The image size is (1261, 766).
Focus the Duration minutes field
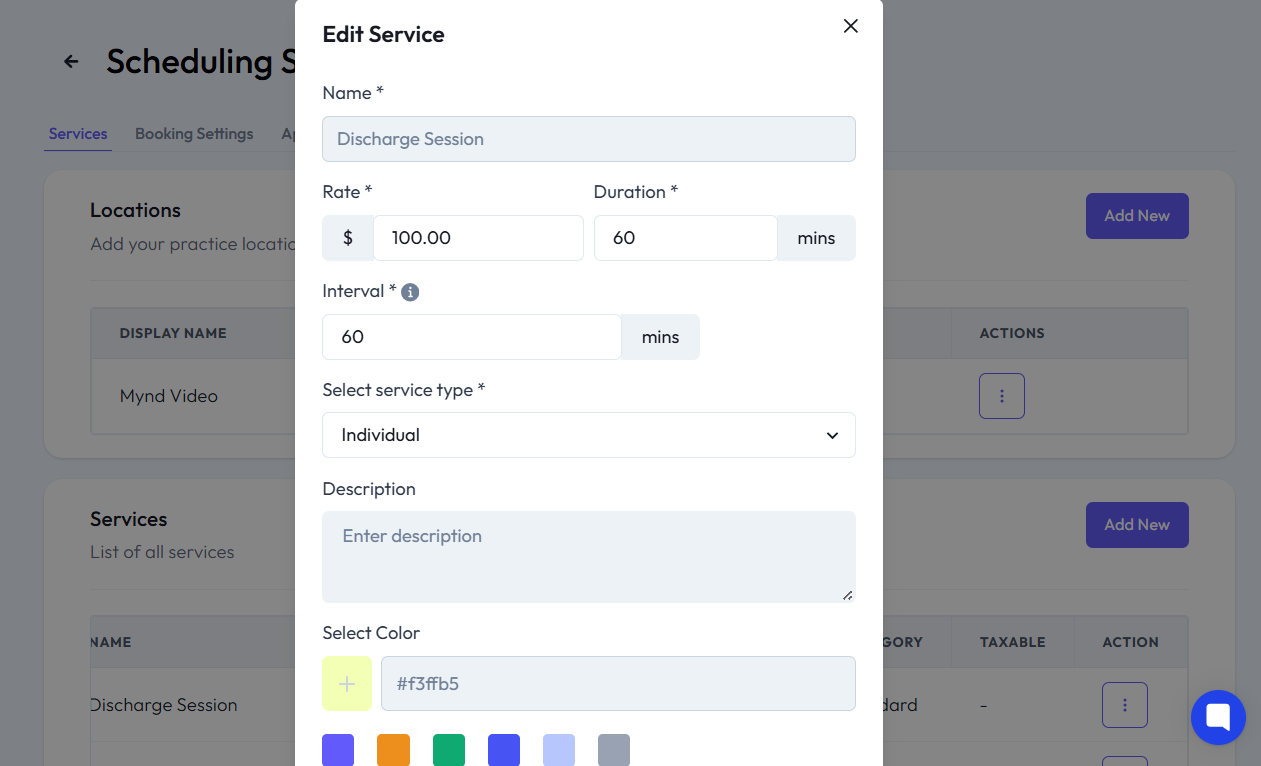[x=685, y=238]
